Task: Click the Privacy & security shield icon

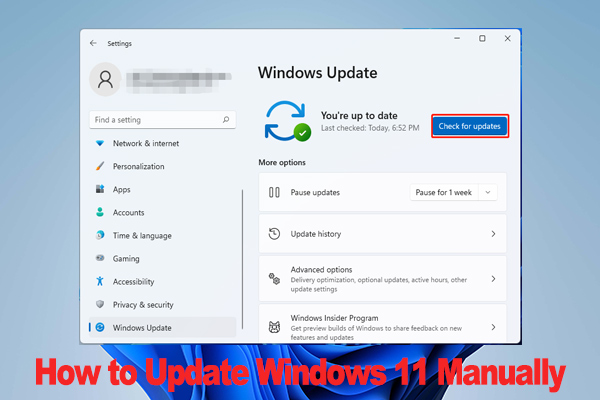Action: (x=100, y=304)
